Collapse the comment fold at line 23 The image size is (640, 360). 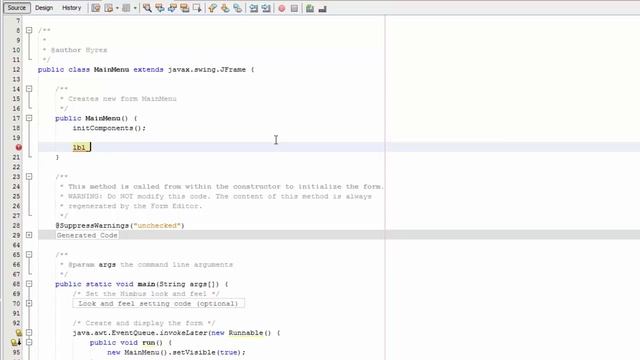(29, 176)
